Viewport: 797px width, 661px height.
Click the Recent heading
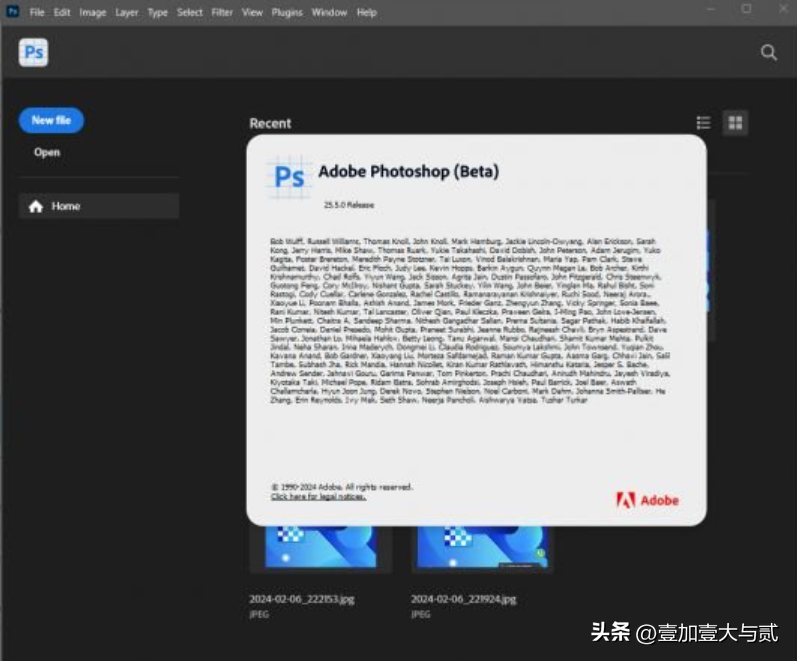coord(270,124)
